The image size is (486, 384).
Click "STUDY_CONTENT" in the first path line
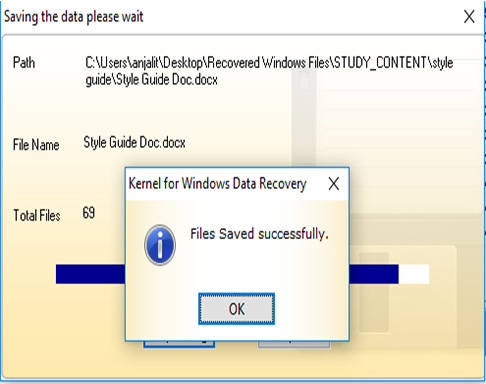[x=380, y=63]
